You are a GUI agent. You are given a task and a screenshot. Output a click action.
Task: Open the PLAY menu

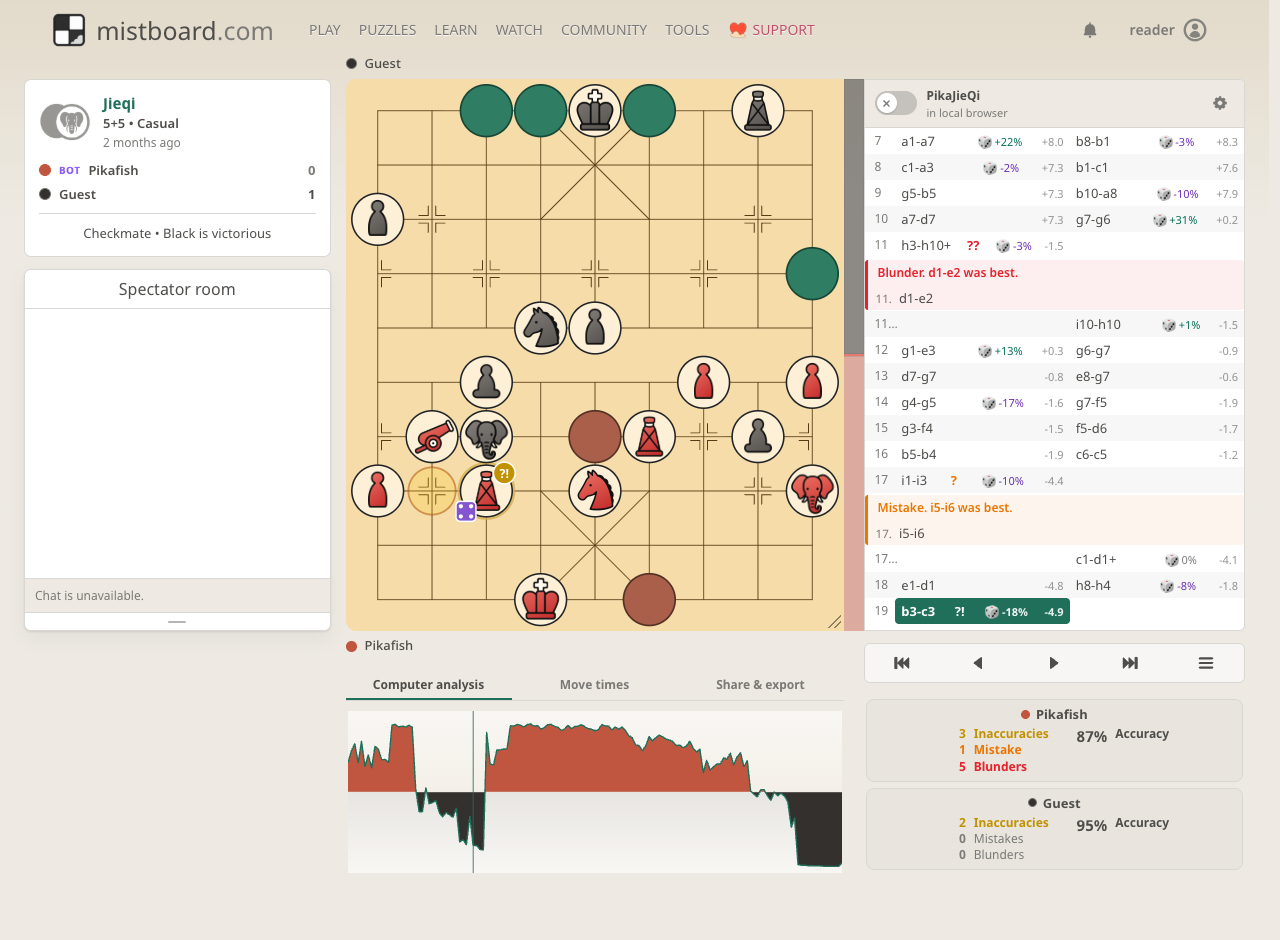(325, 30)
